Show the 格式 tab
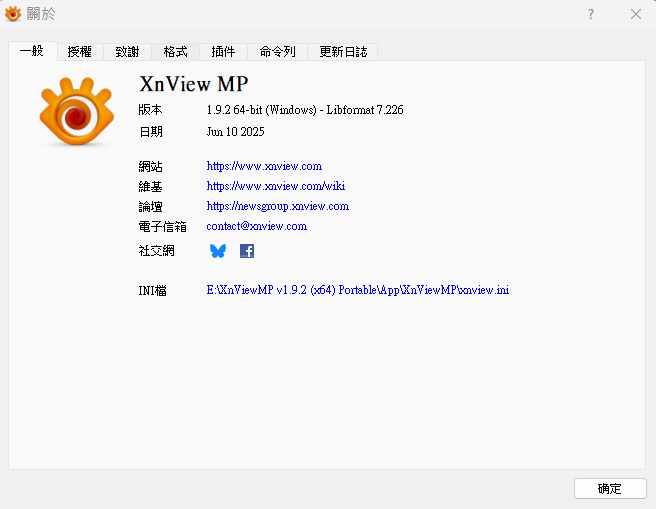Viewport: 656px width, 509px height. [175, 51]
